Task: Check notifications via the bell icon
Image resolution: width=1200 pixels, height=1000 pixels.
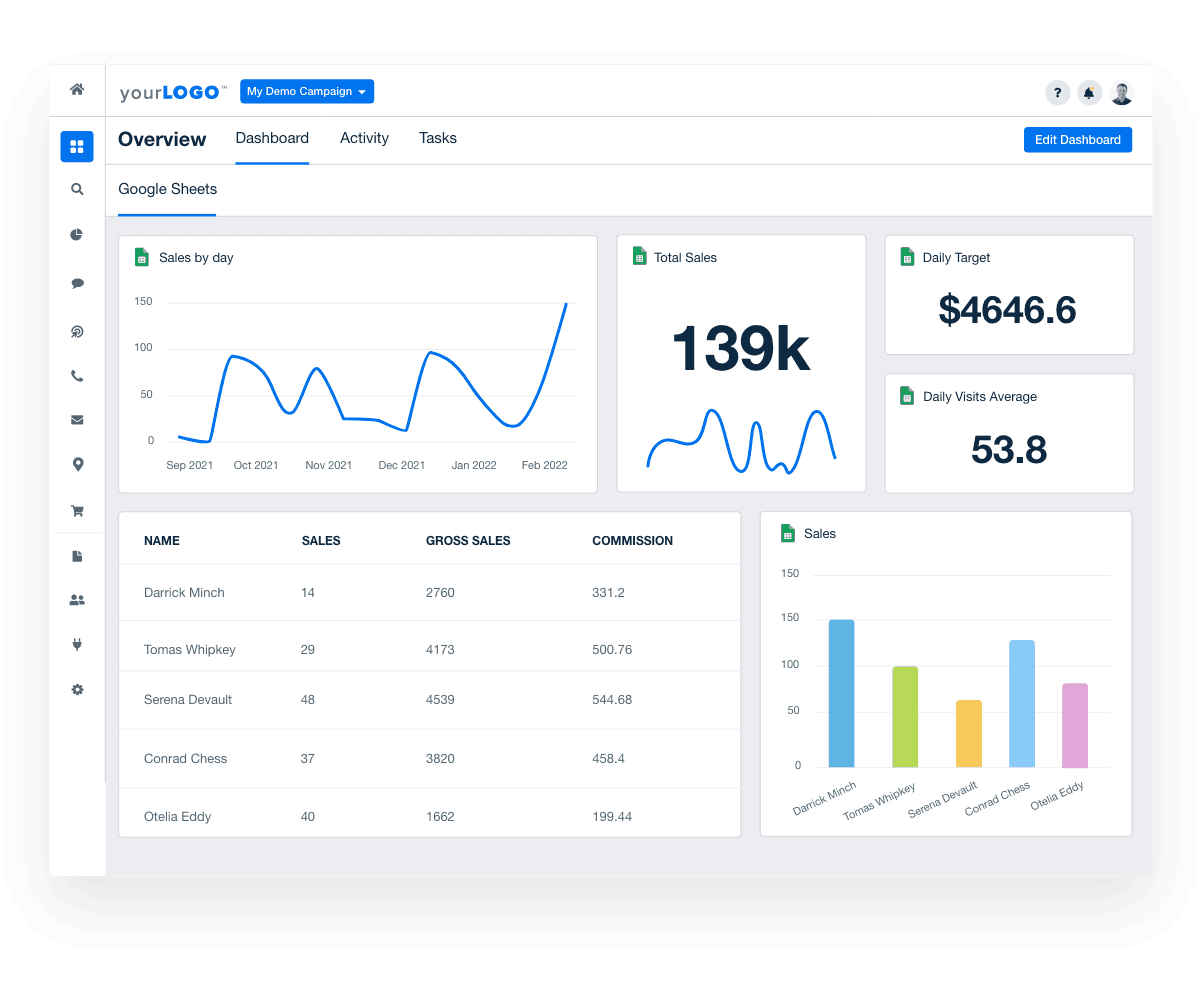Action: pos(1089,92)
